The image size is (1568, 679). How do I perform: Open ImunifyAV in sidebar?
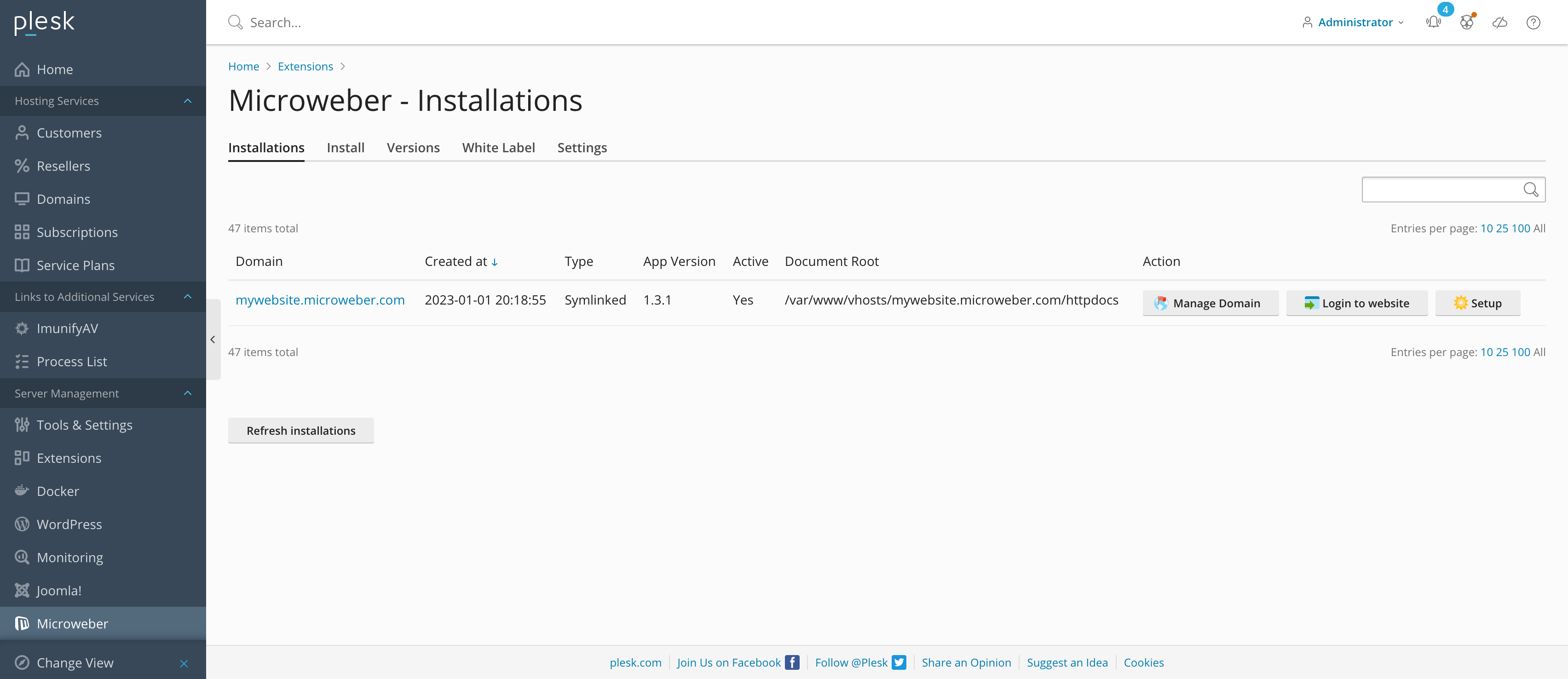point(67,328)
